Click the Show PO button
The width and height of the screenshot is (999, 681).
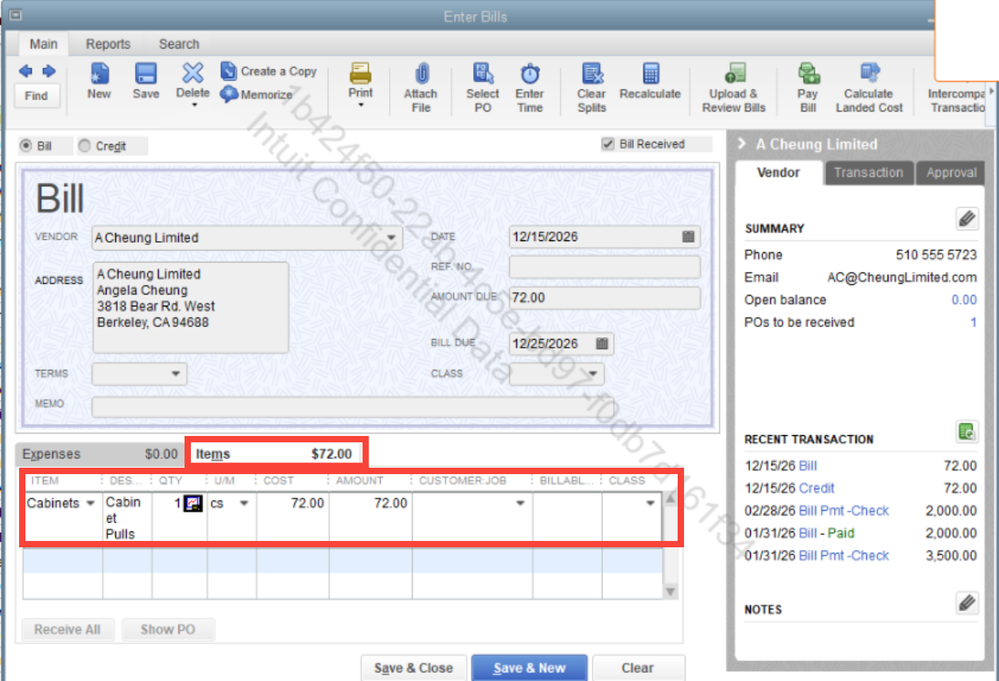[x=168, y=629]
